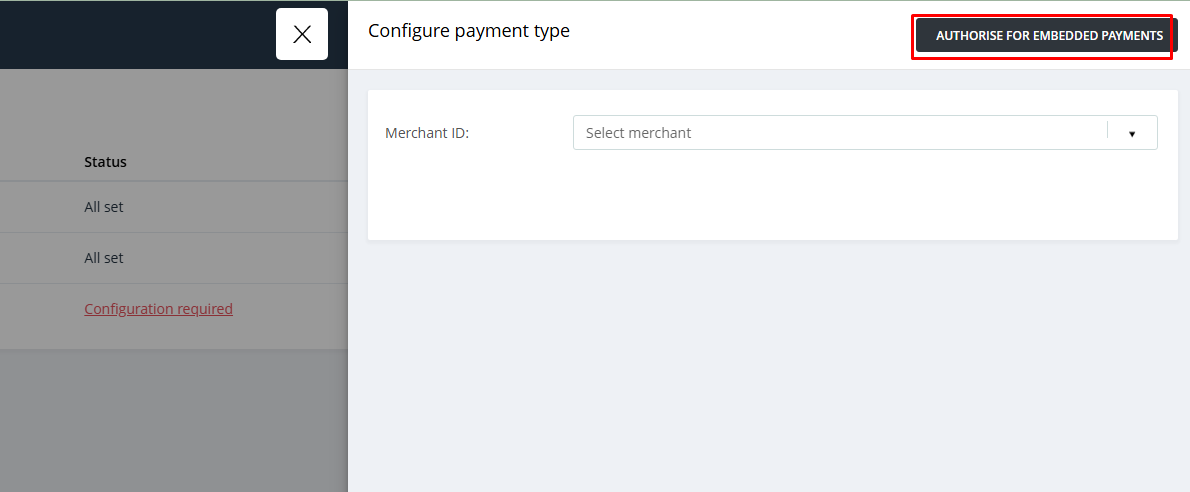Screen dimensions: 1190x492
Task: Click Authorise for Embedded Payments button
Action: pyautogui.click(x=1049, y=36)
